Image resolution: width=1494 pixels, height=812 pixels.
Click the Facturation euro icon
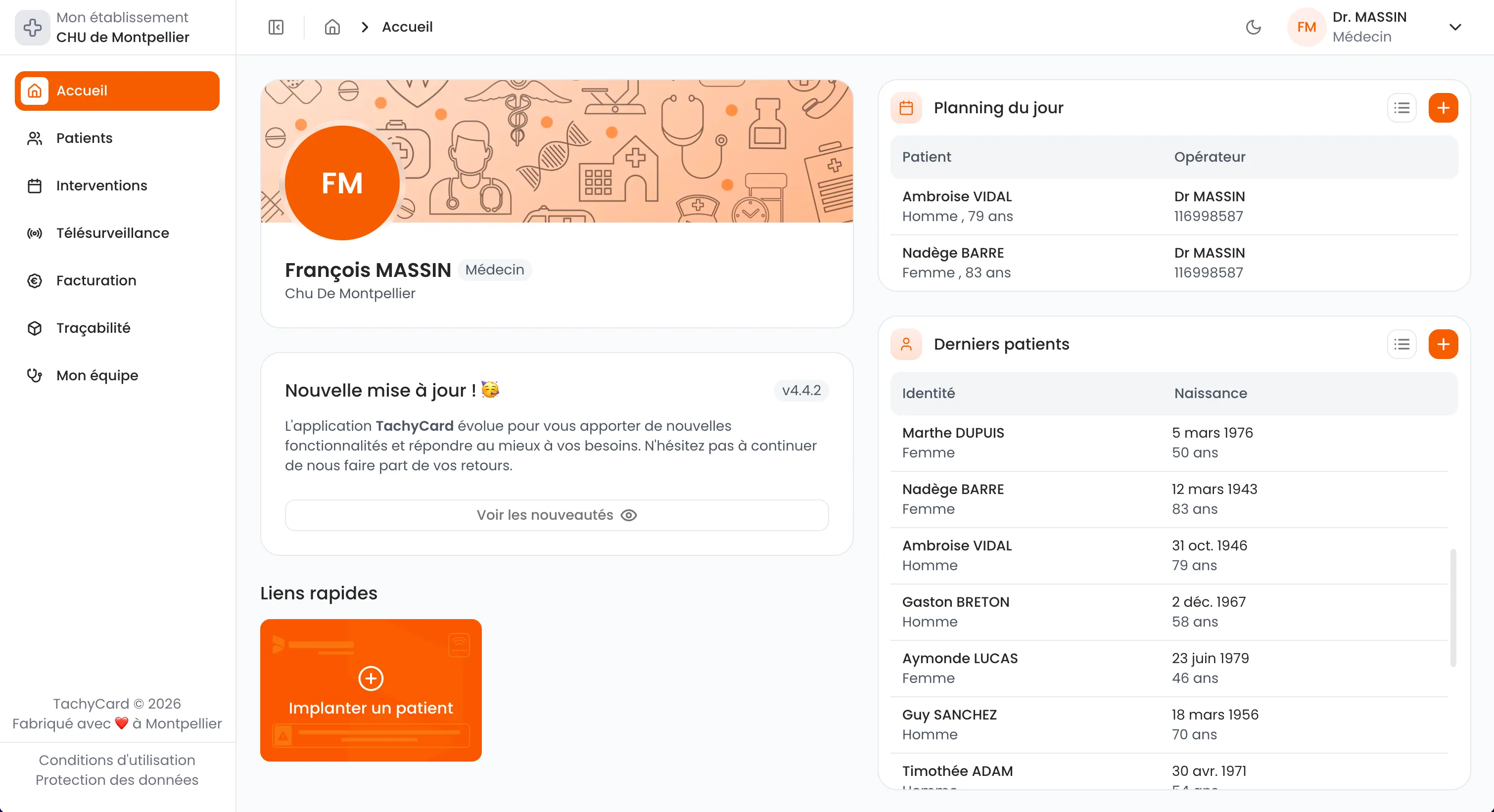[x=35, y=281]
